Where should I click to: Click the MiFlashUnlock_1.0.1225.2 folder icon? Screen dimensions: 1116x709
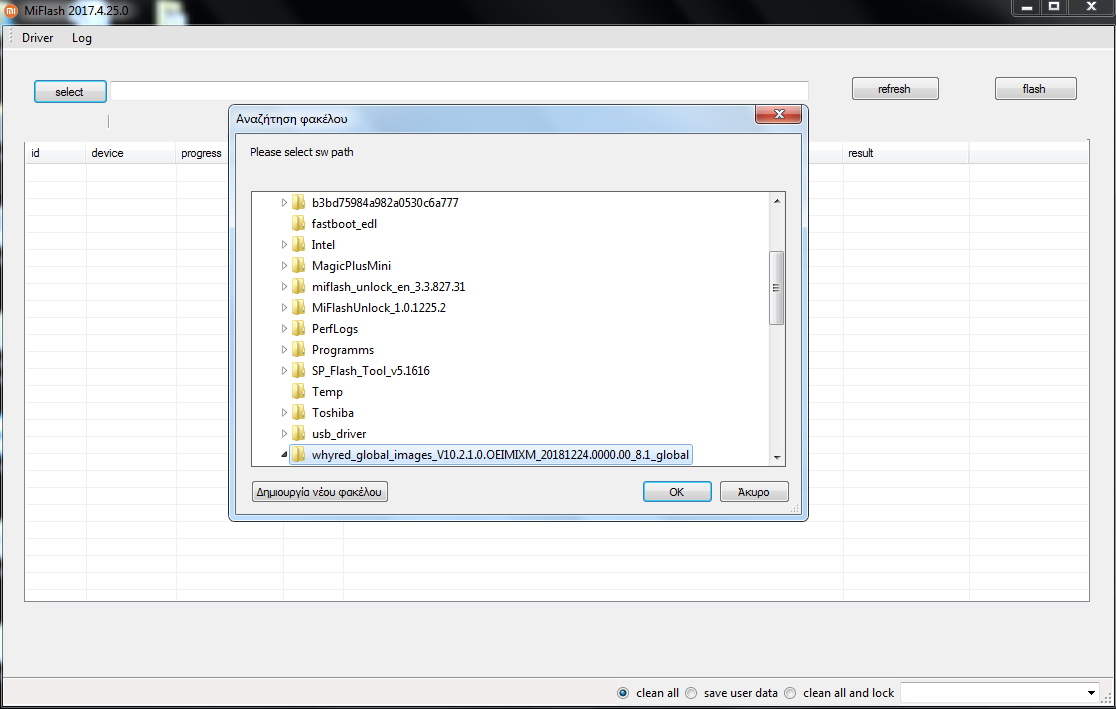pos(299,308)
